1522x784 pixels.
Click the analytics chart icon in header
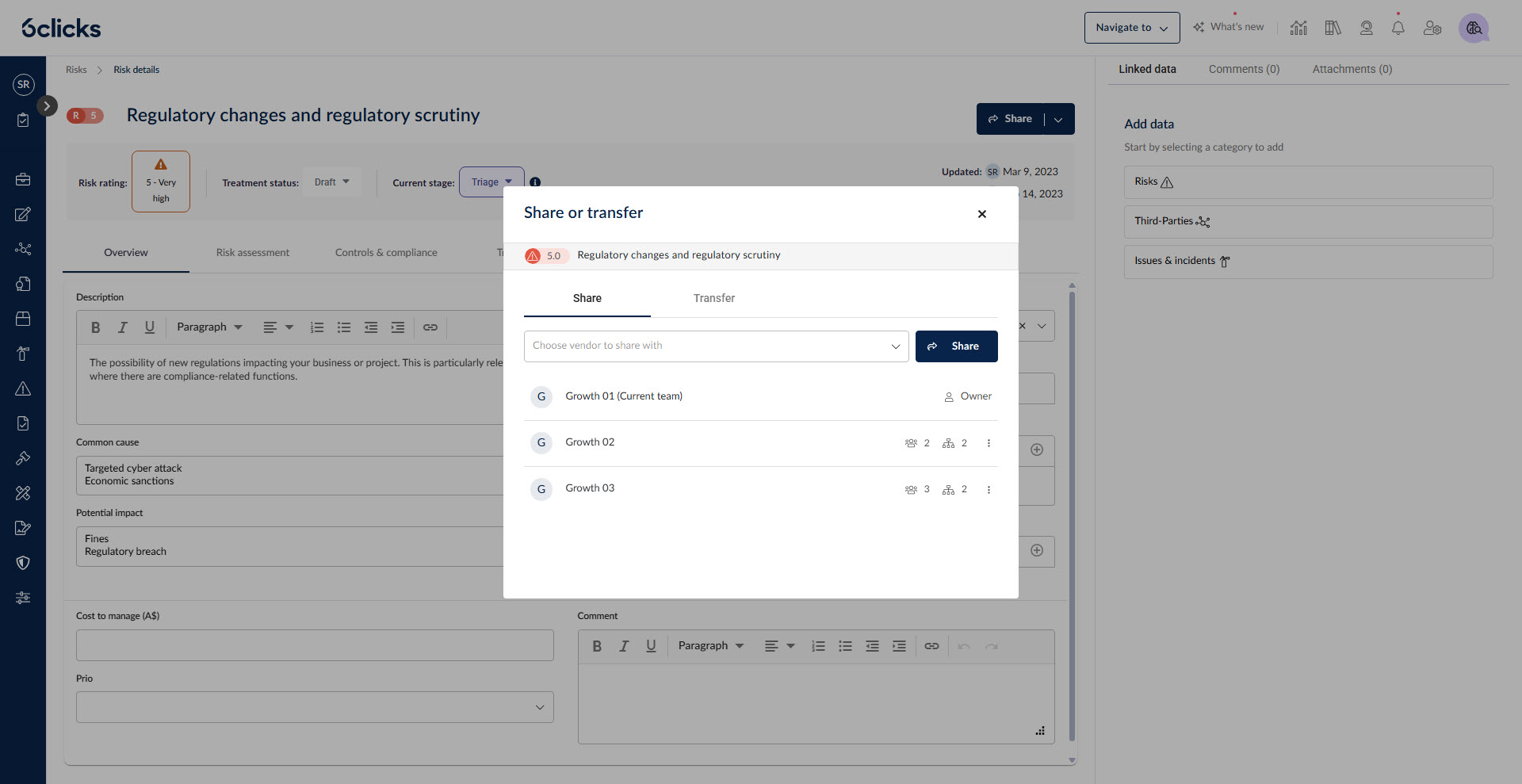[x=1298, y=29]
